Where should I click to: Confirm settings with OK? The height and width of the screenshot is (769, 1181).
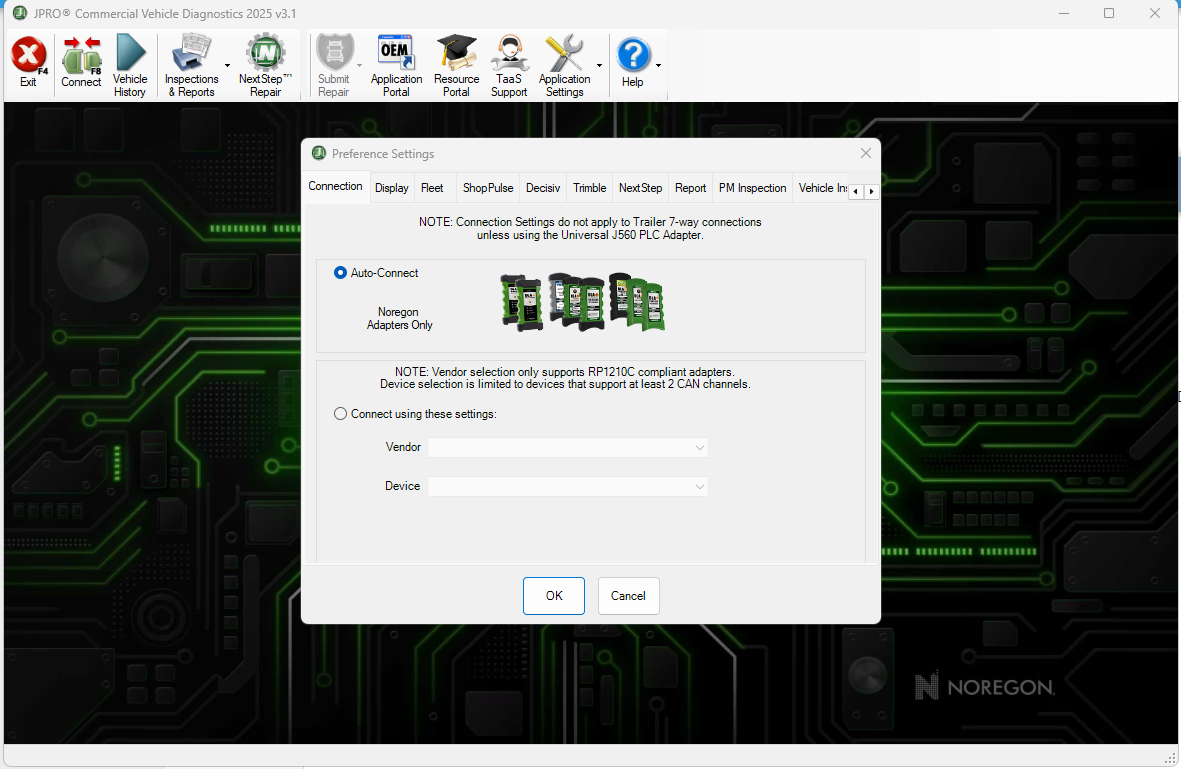tap(553, 595)
